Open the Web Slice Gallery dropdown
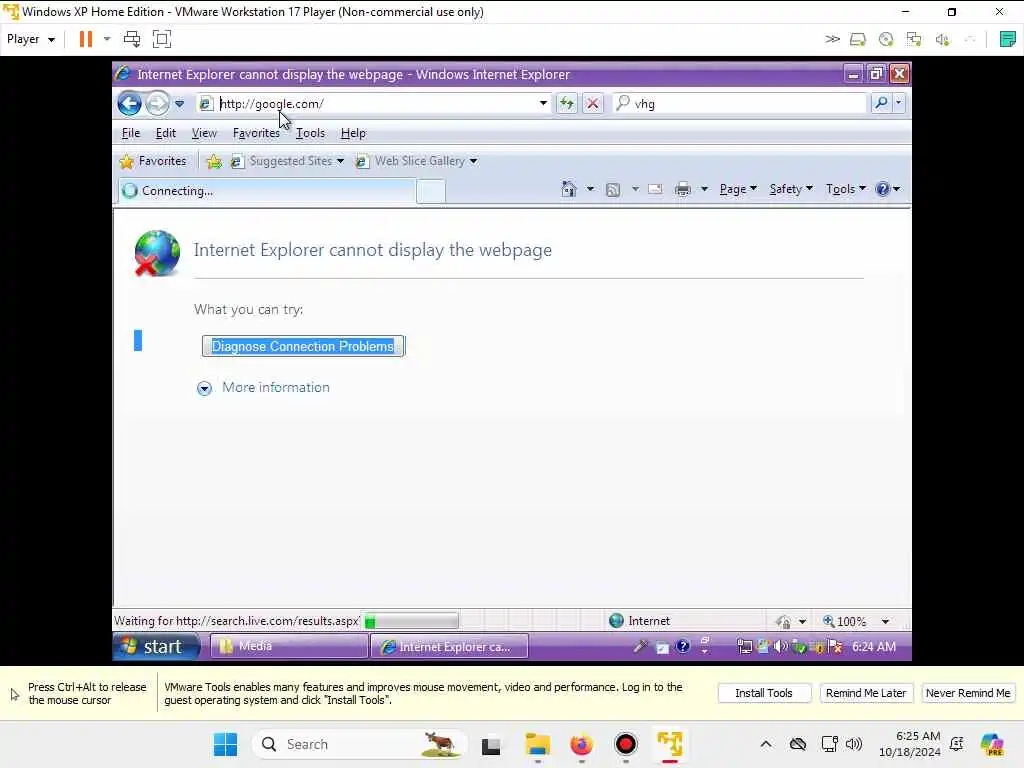The height and width of the screenshot is (768, 1024). point(416,161)
